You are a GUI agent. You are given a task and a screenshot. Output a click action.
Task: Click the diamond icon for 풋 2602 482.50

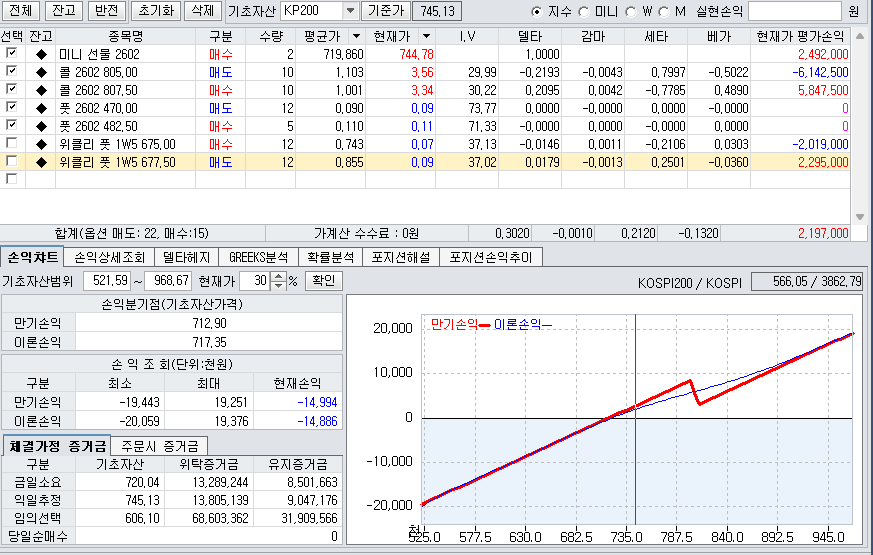(x=41, y=126)
